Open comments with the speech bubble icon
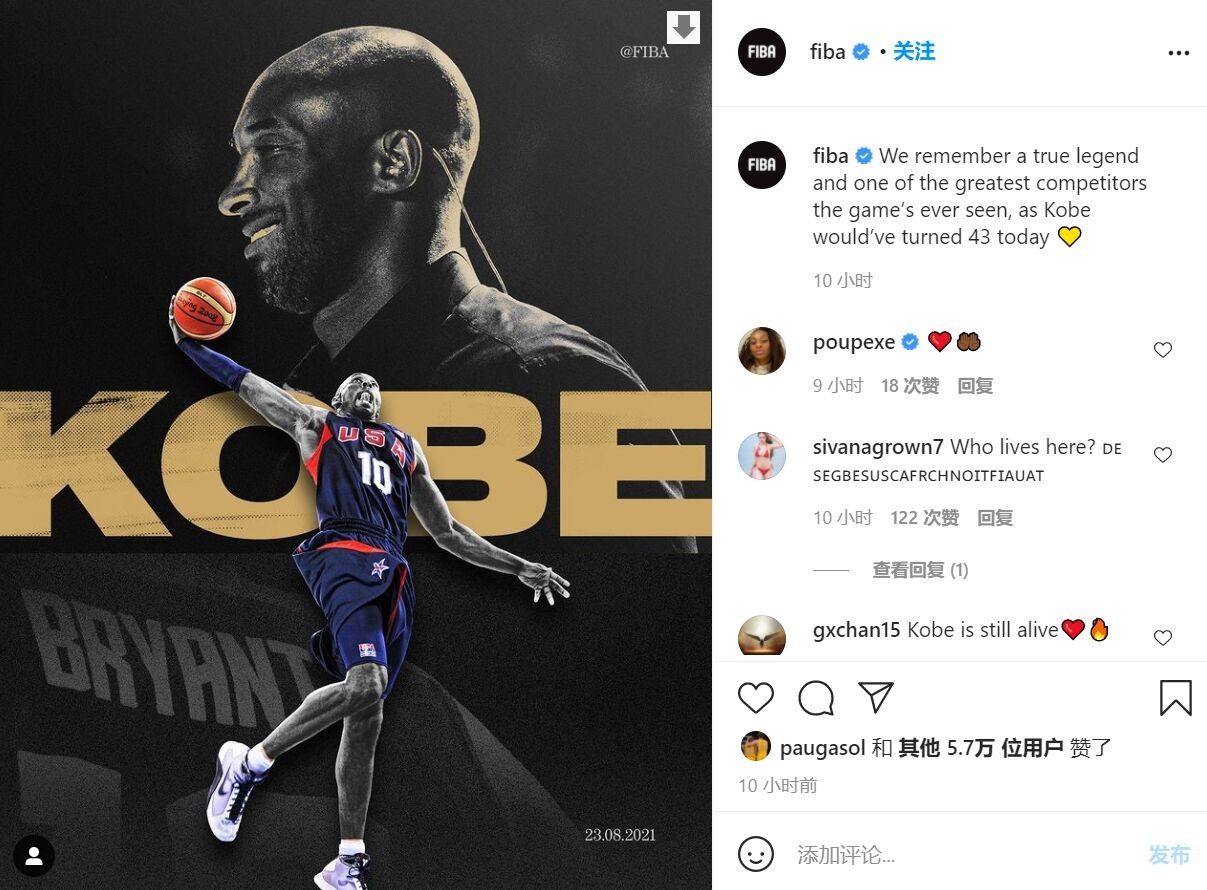1207x890 pixels. click(x=816, y=697)
